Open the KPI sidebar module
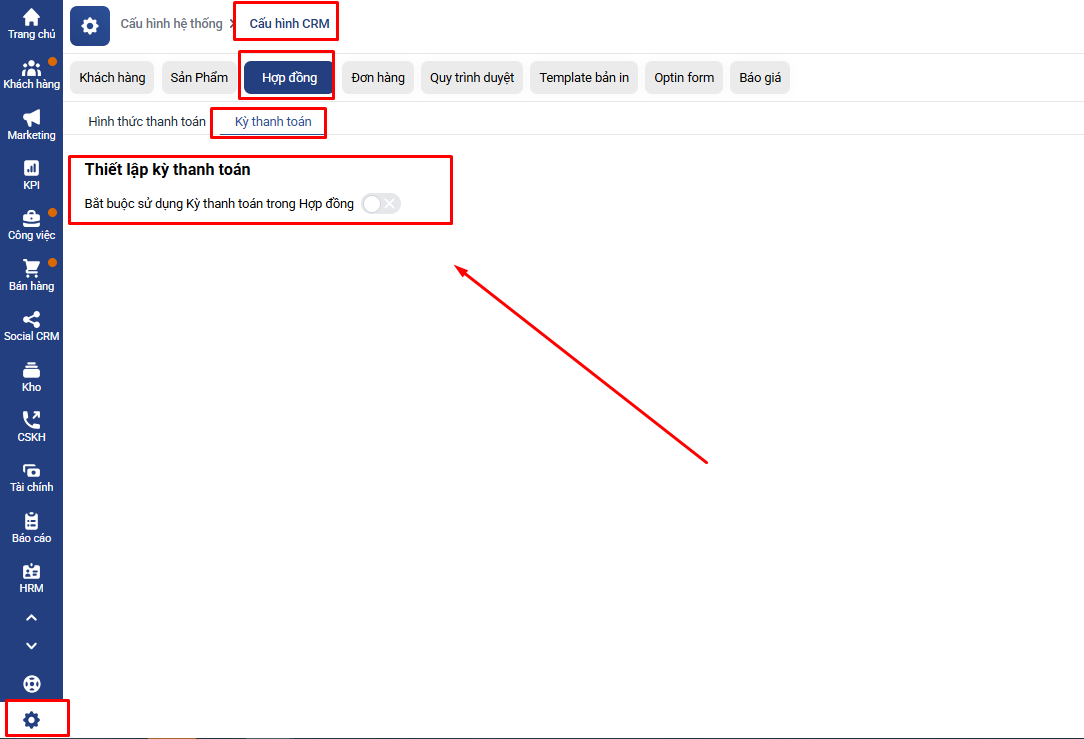 point(31,175)
